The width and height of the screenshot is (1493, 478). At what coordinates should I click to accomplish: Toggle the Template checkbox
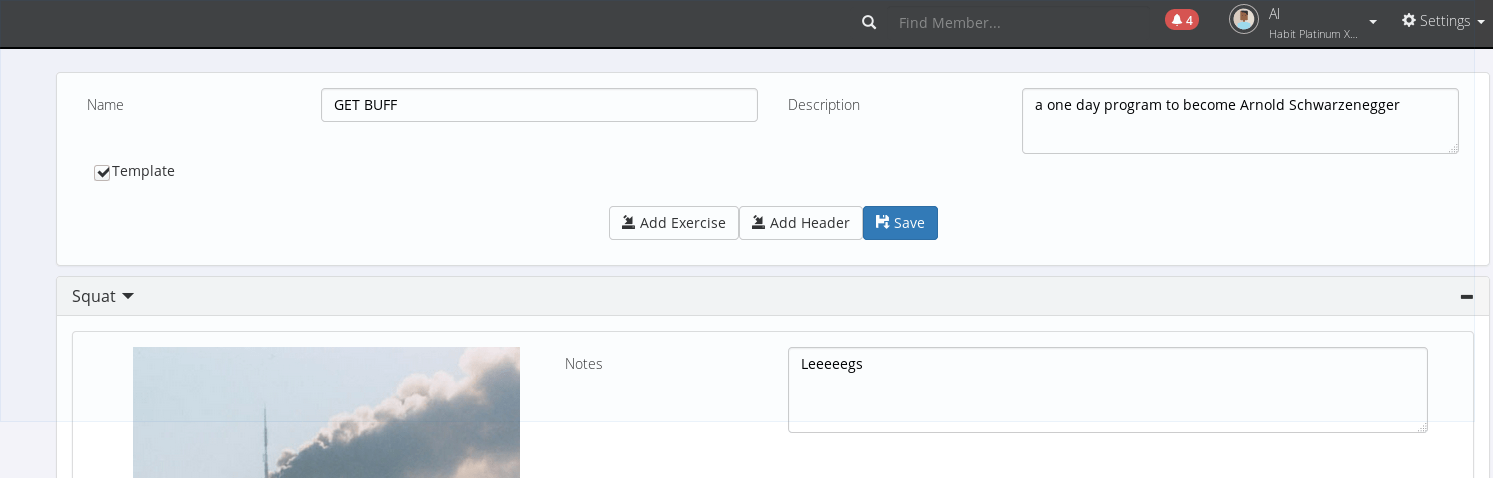point(102,173)
